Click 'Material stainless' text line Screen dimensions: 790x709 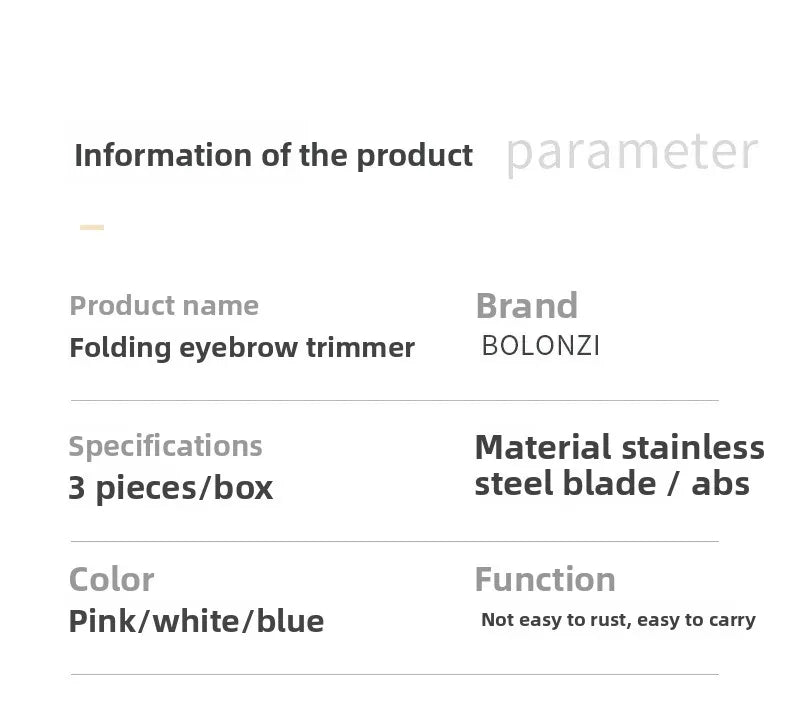pyautogui.click(x=619, y=447)
